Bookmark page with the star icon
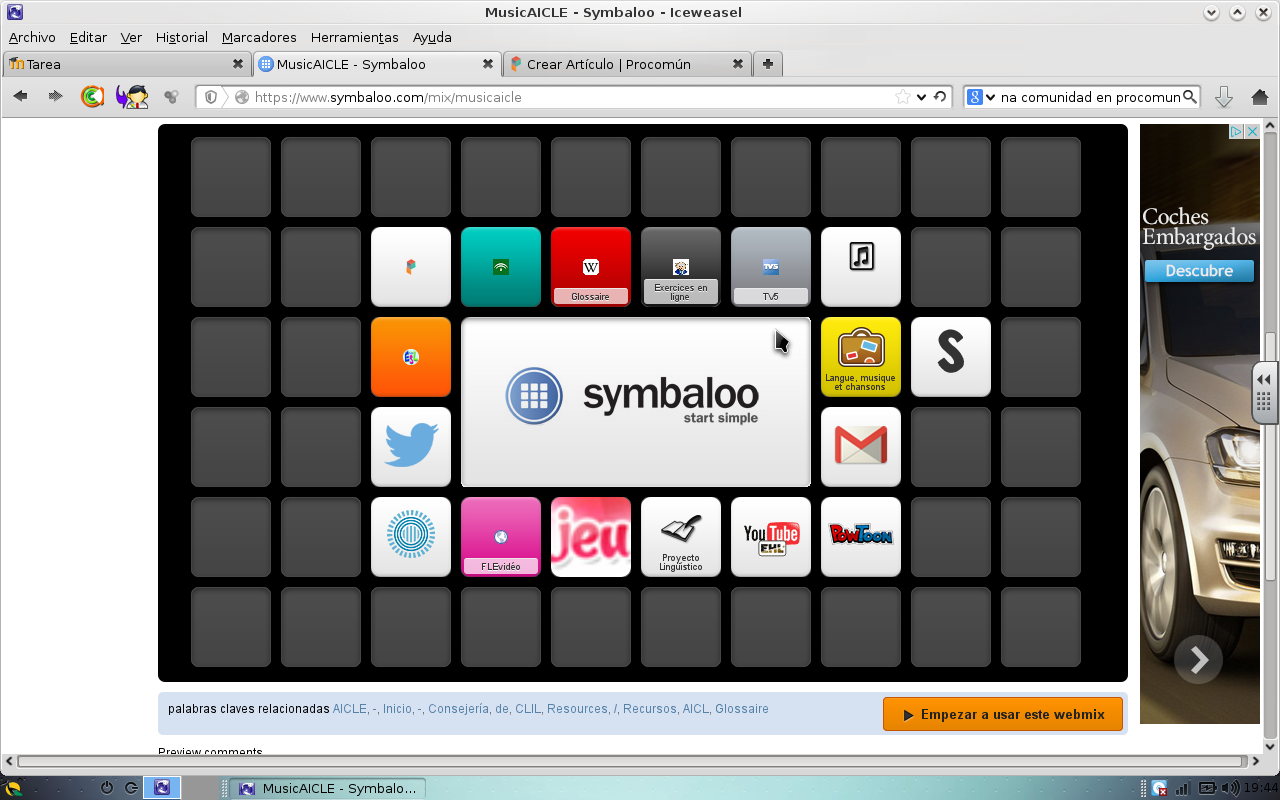Viewport: 1280px width, 800px height. [x=903, y=97]
